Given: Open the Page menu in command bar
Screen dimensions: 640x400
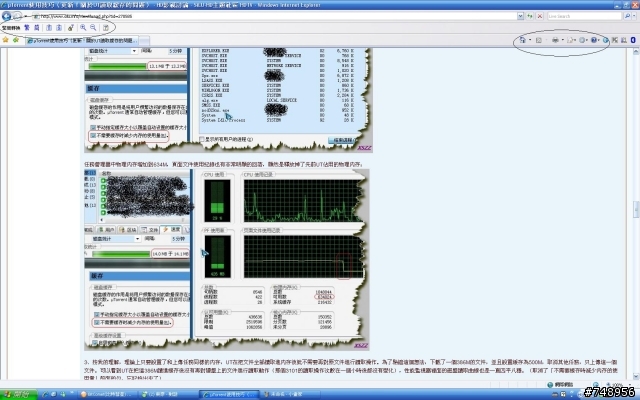Looking at the screenshot, I should point(571,40).
